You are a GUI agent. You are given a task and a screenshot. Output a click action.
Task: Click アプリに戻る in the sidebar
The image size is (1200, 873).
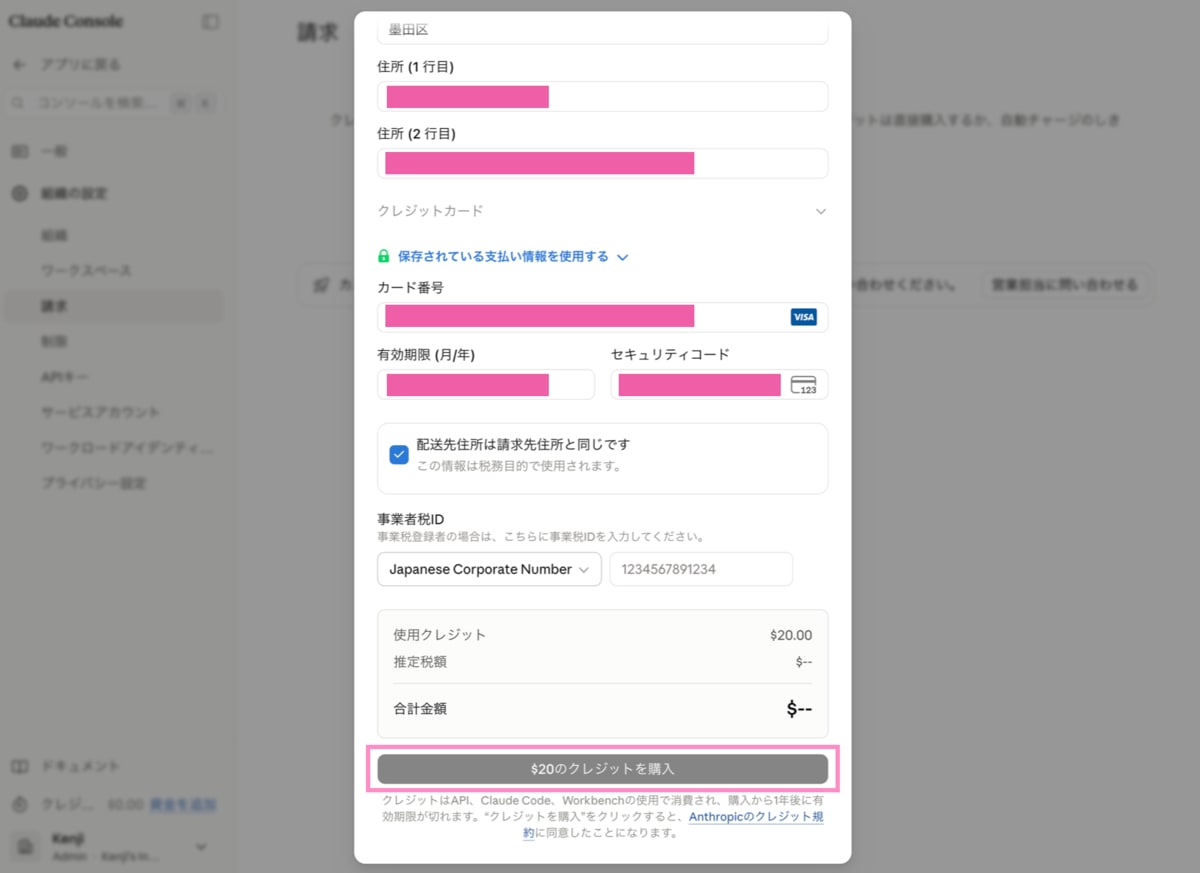tap(80, 64)
